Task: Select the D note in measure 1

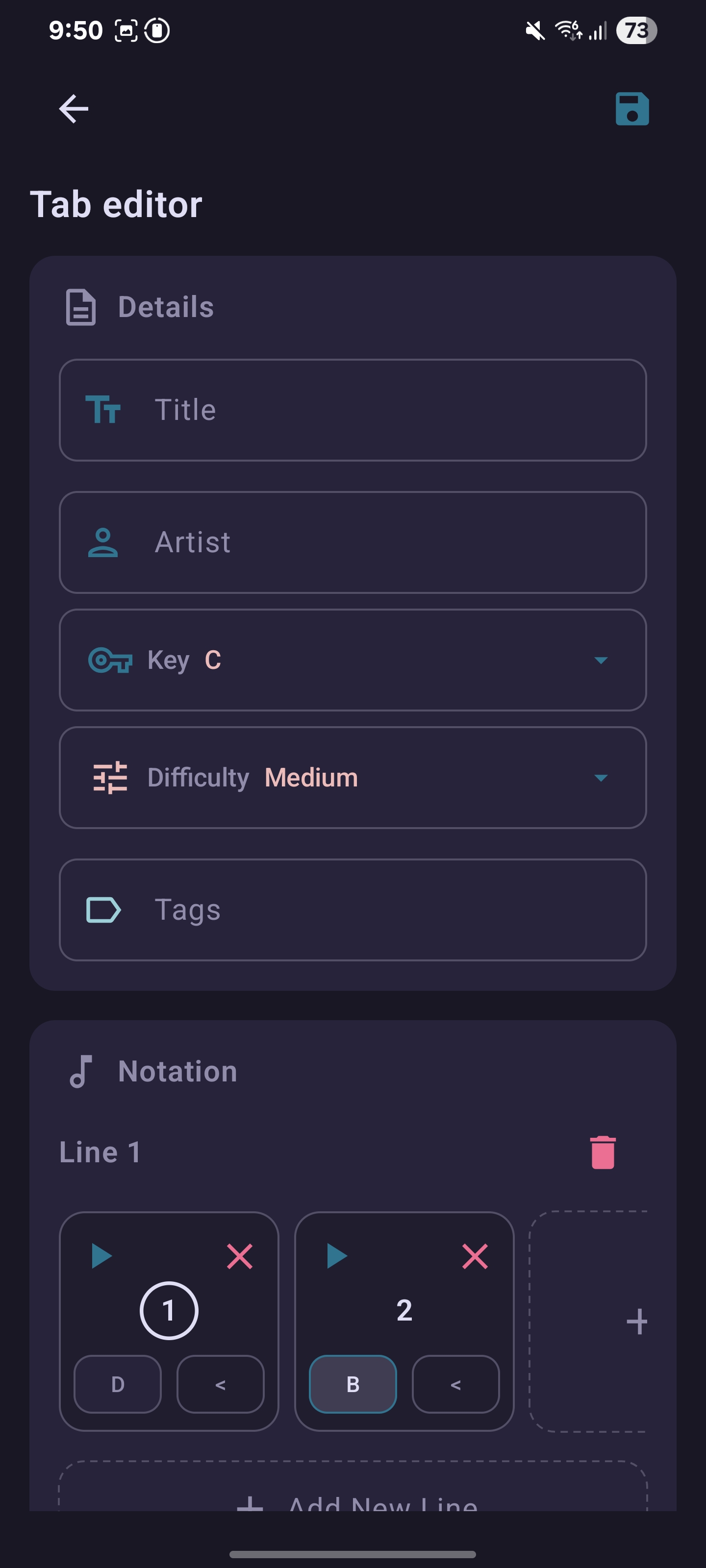Action: coord(117,1384)
